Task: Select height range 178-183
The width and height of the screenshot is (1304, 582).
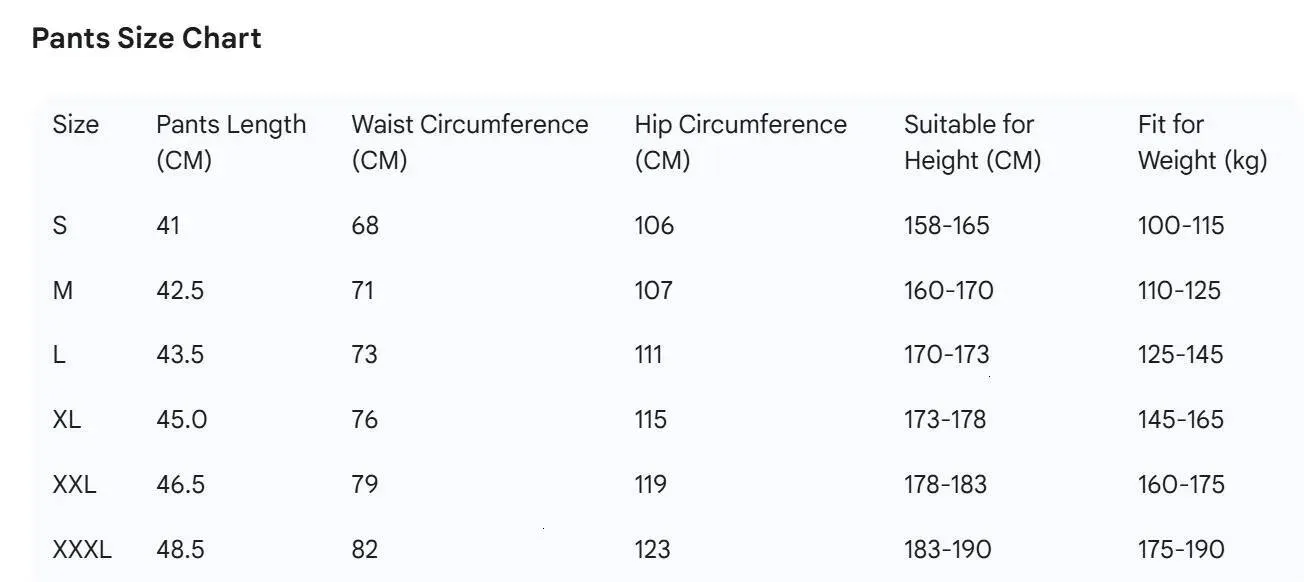Action: [x=945, y=485]
